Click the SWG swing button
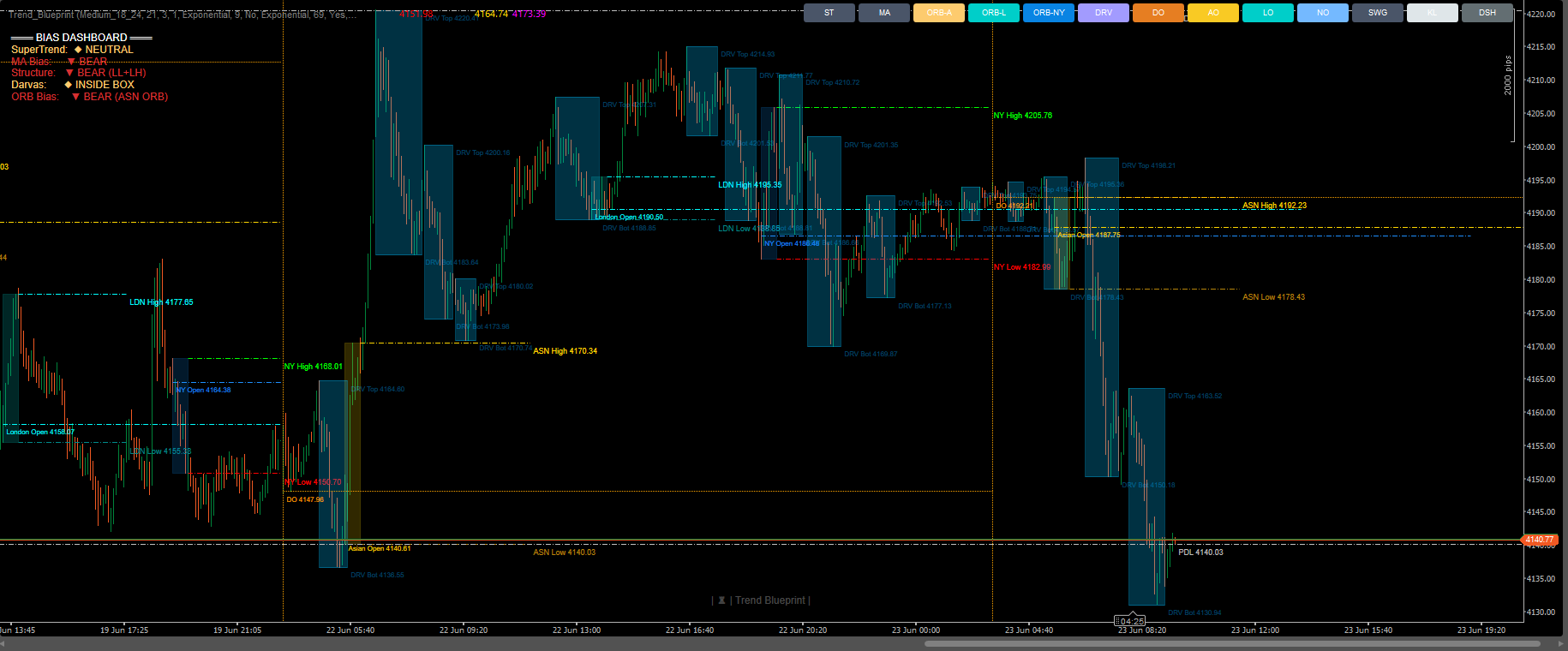Image resolution: width=1568 pixels, height=651 pixels. 1378,13
